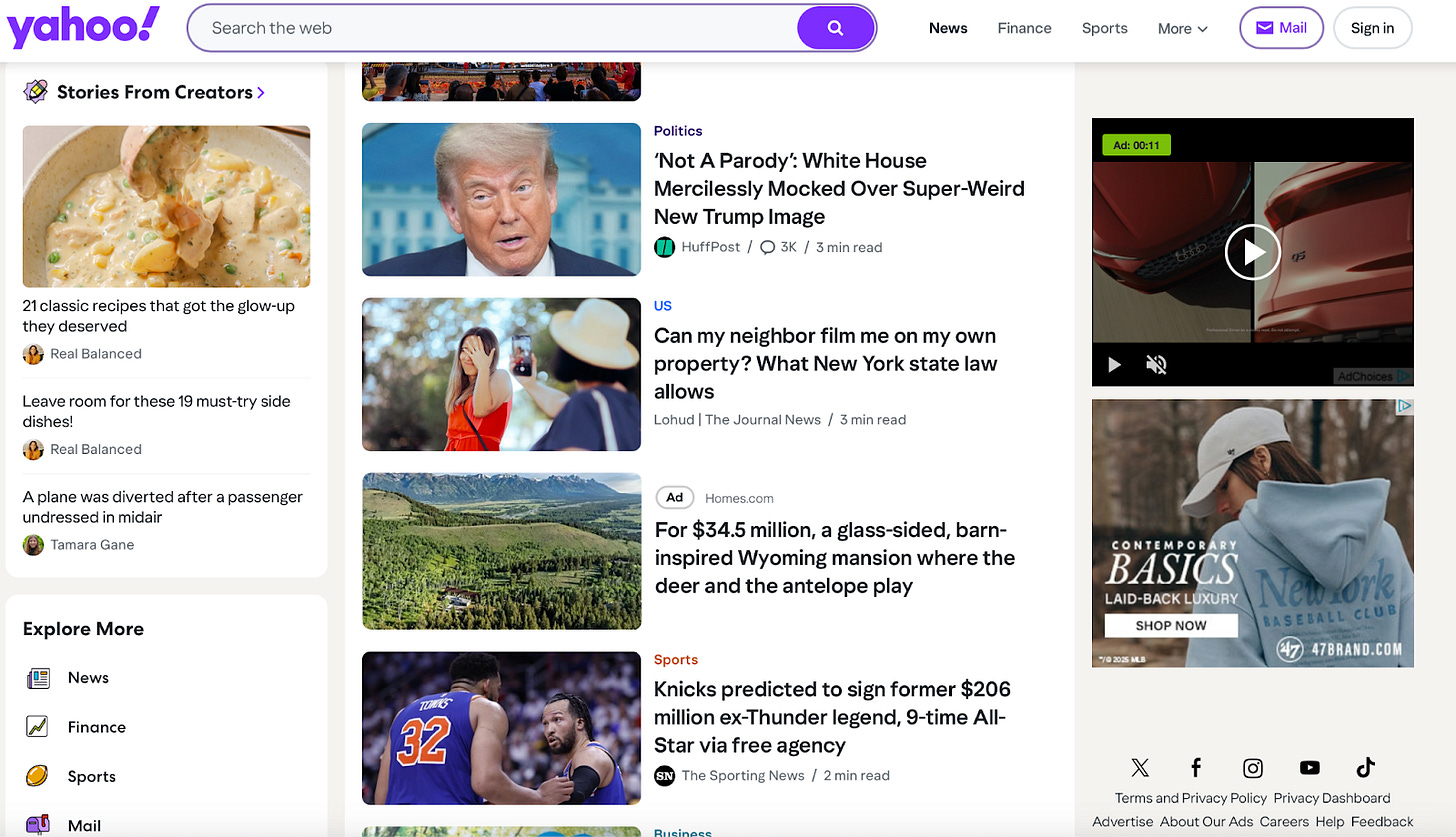Click the Sign in button
1456x837 pixels.
point(1372,28)
